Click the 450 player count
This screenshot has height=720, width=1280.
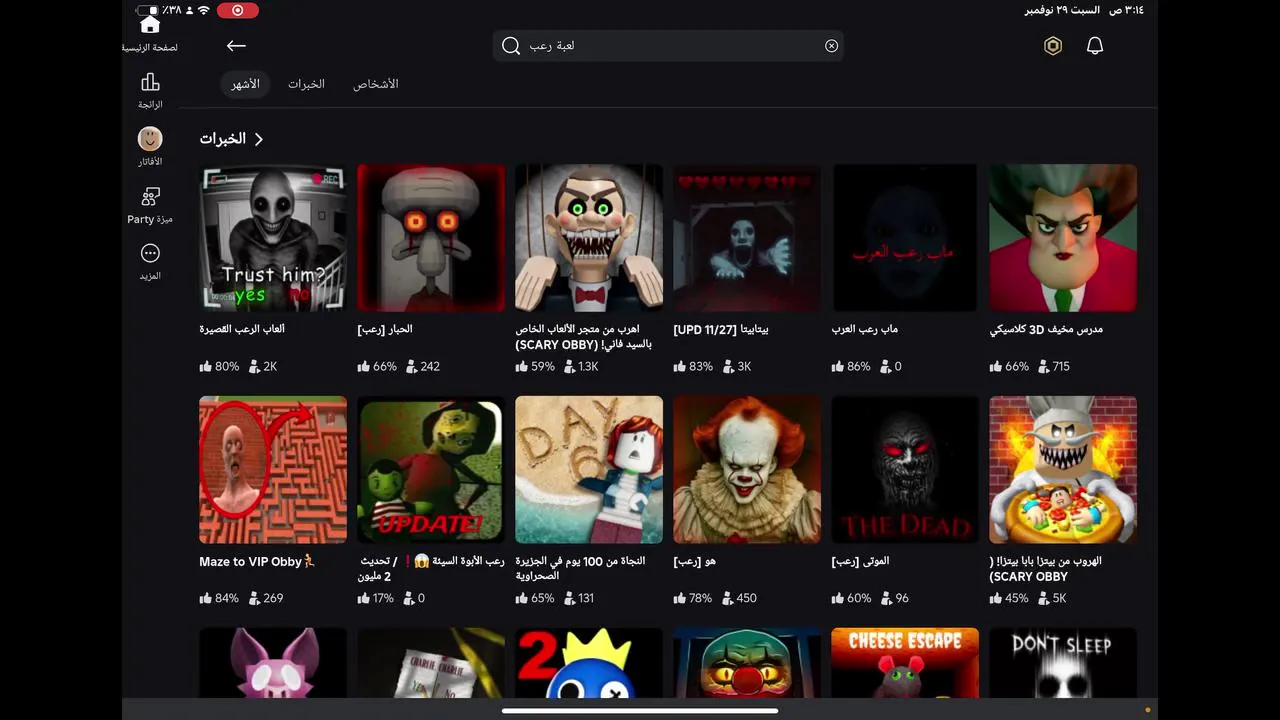pyautogui.click(x=739, y=598)
